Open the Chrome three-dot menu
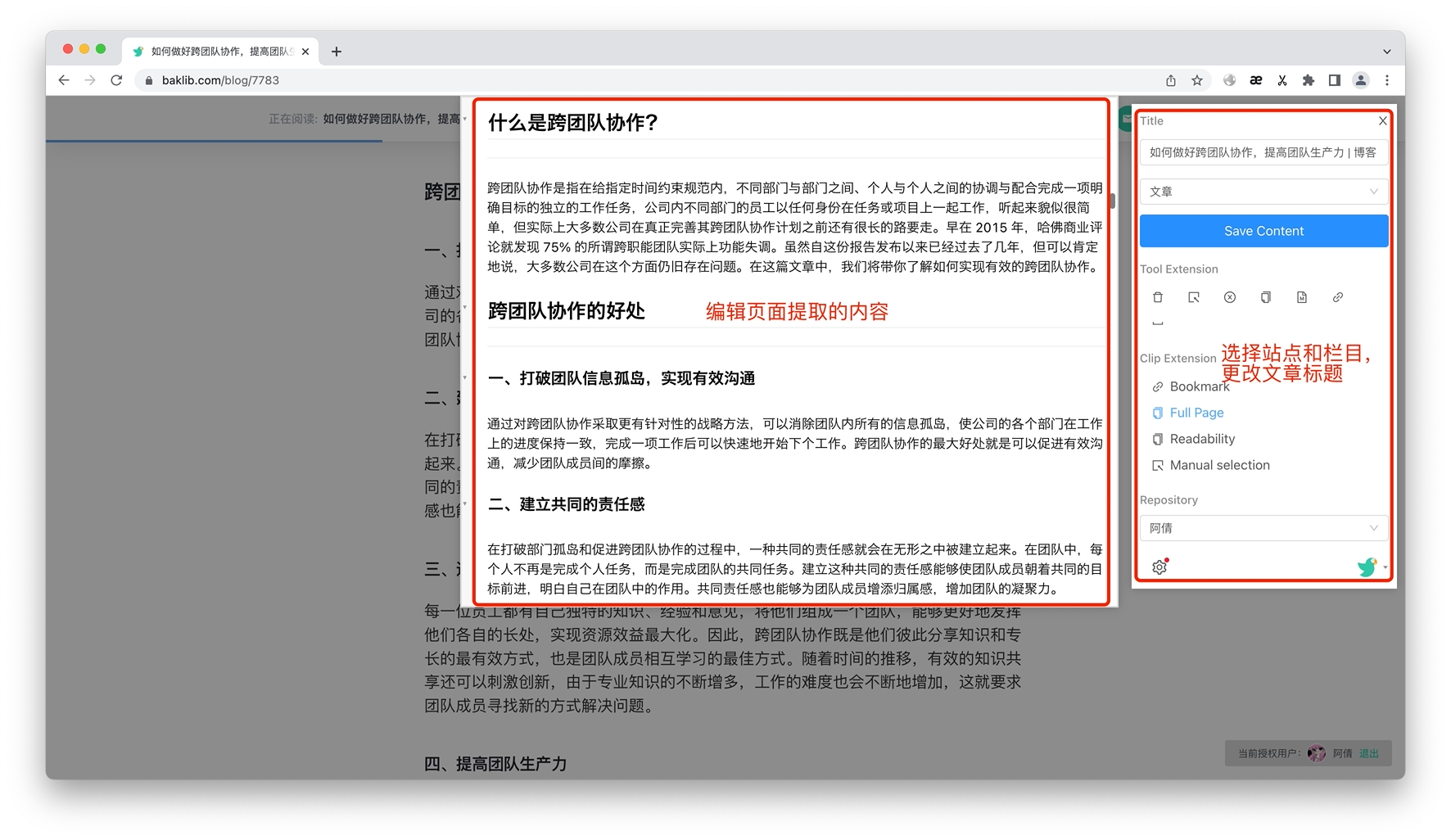The image size is (1451, 840). point(1386,80)
